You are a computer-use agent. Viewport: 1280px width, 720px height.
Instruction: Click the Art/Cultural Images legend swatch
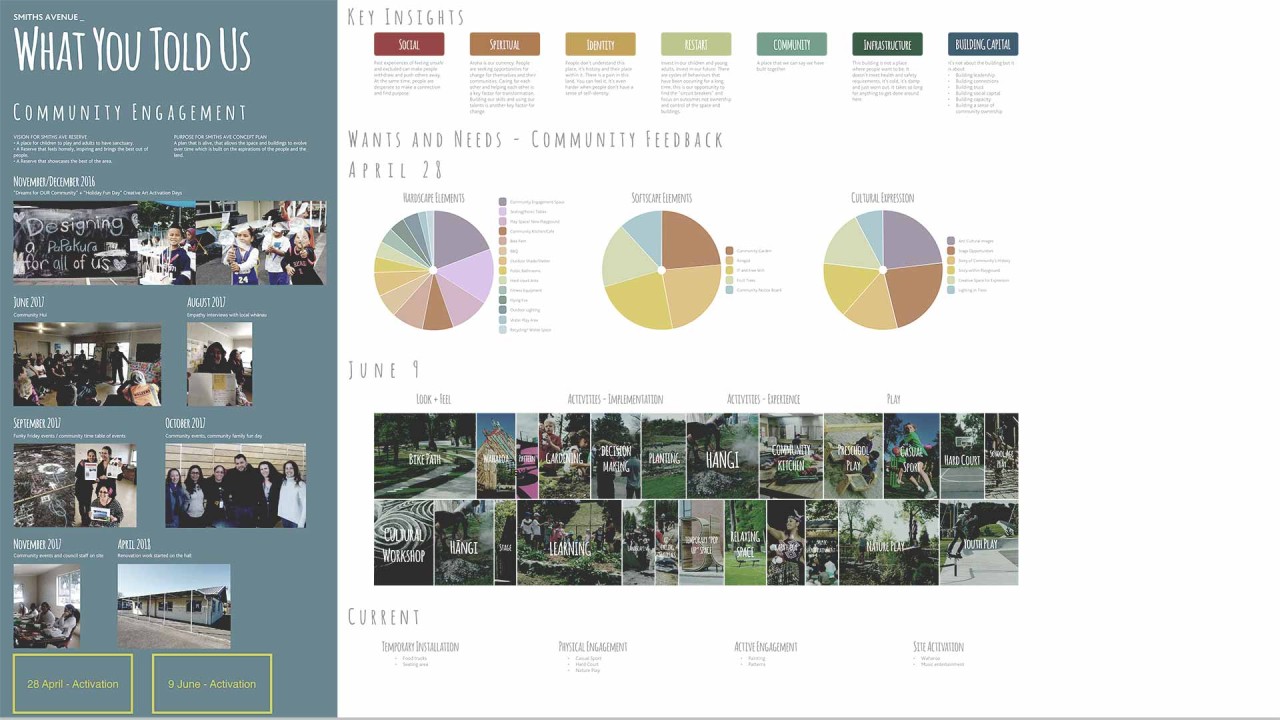coord(951,241)
